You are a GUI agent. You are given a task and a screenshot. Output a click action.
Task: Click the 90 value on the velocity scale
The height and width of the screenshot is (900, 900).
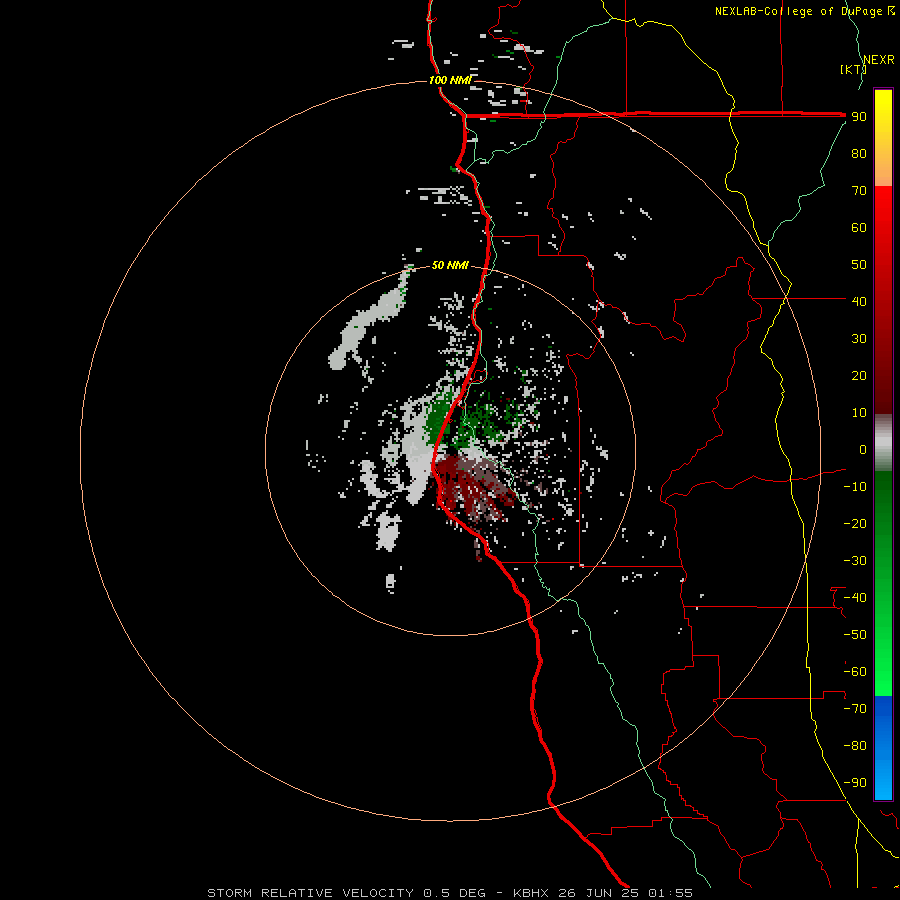click(x=859, y=117)
